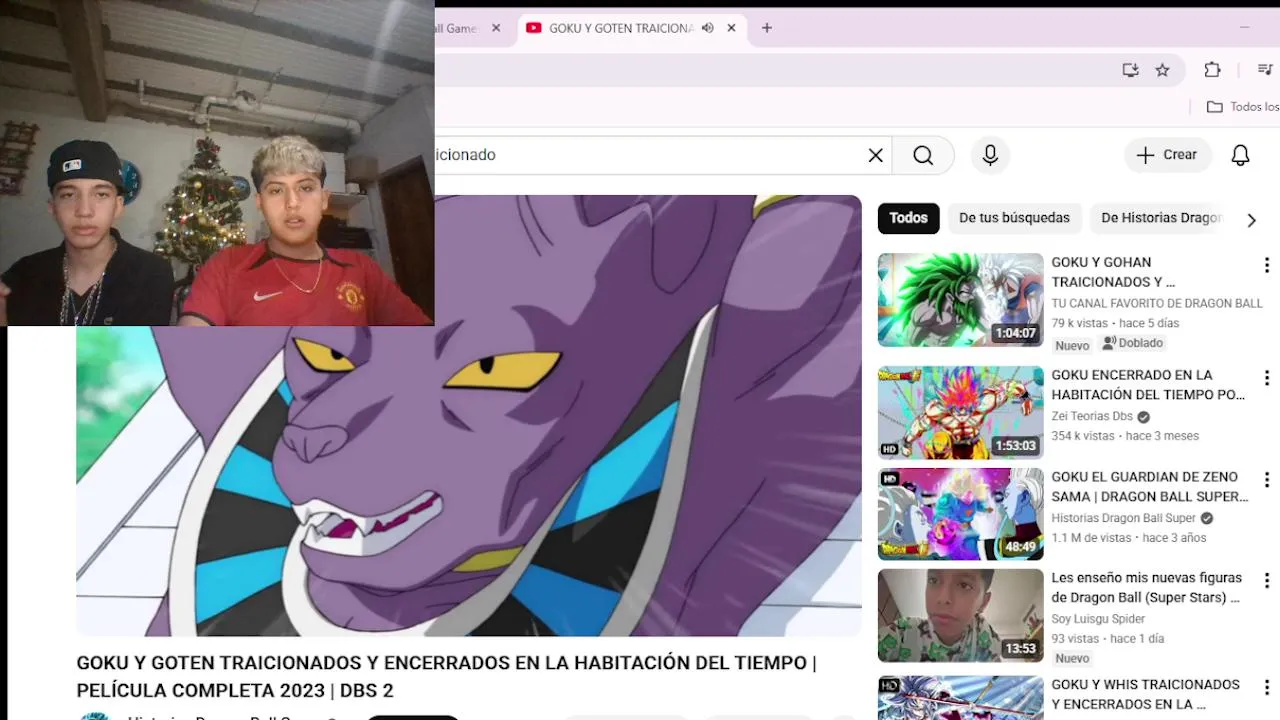Viewport: 1280px width, 720px height.
Task: Open TU CANAL FAVORITO DE DRAGON BALL channel
Action: coord(1157,303)
